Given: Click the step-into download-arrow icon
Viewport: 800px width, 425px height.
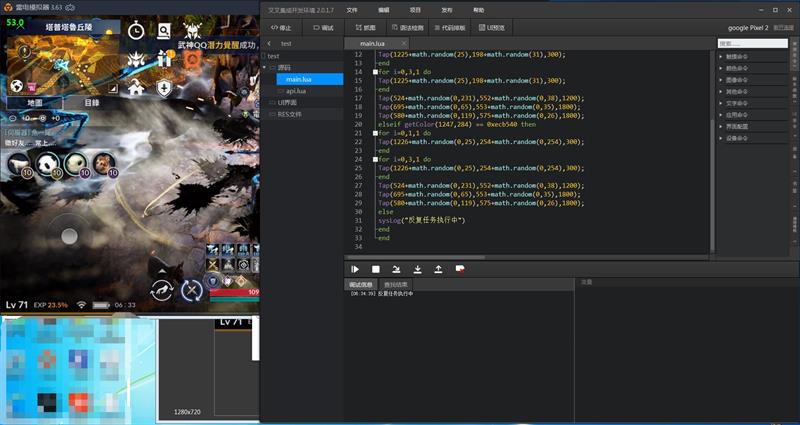Looking at the screenshot, I should pos(417,269).
